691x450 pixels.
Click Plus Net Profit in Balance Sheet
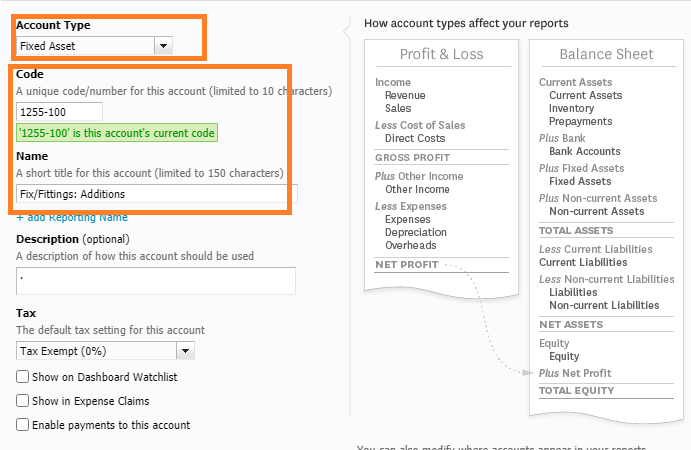point(575,373)
